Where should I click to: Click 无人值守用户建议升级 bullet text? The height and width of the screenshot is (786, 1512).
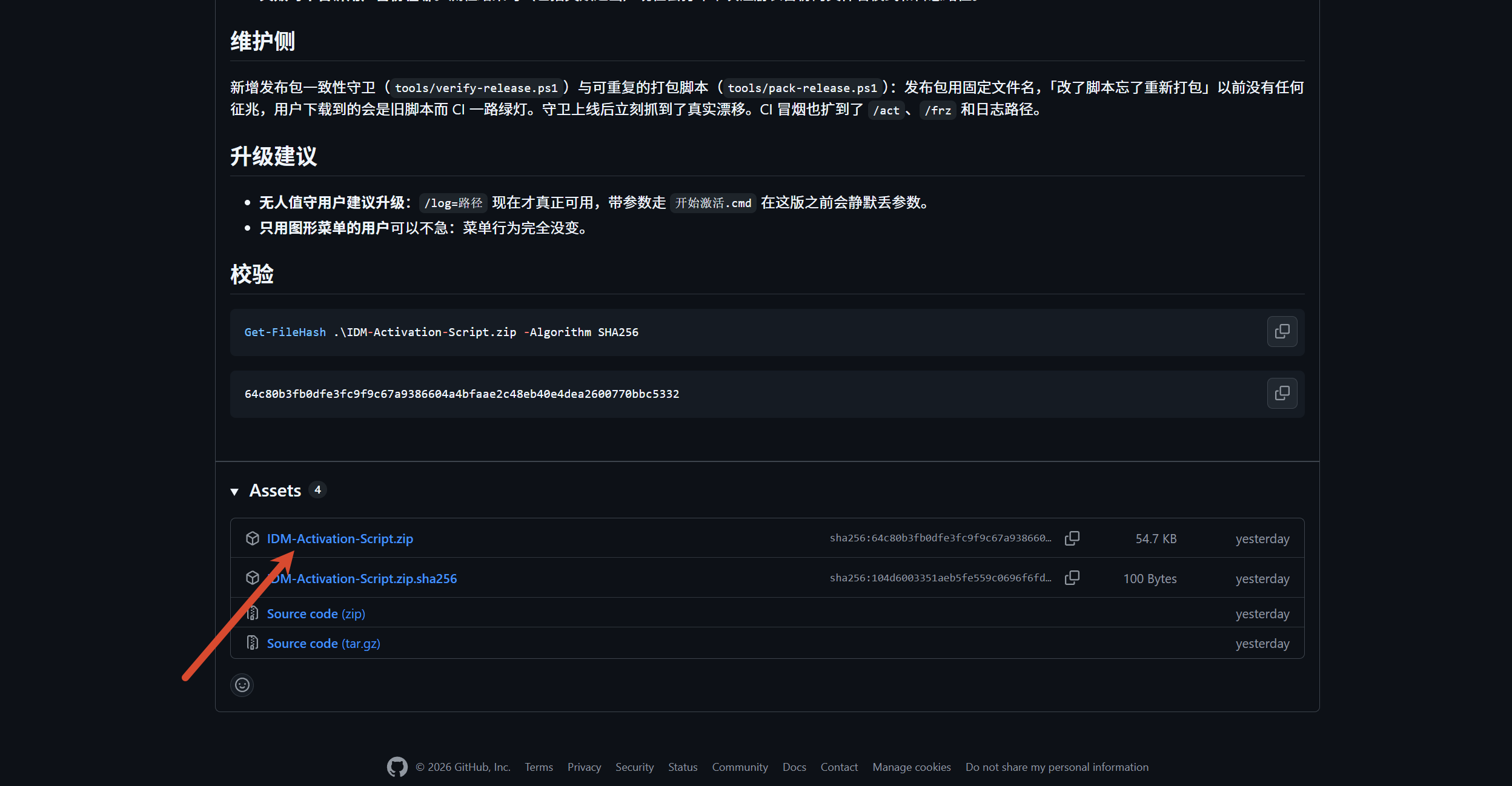pyautogui.click(x=332, y=202)
